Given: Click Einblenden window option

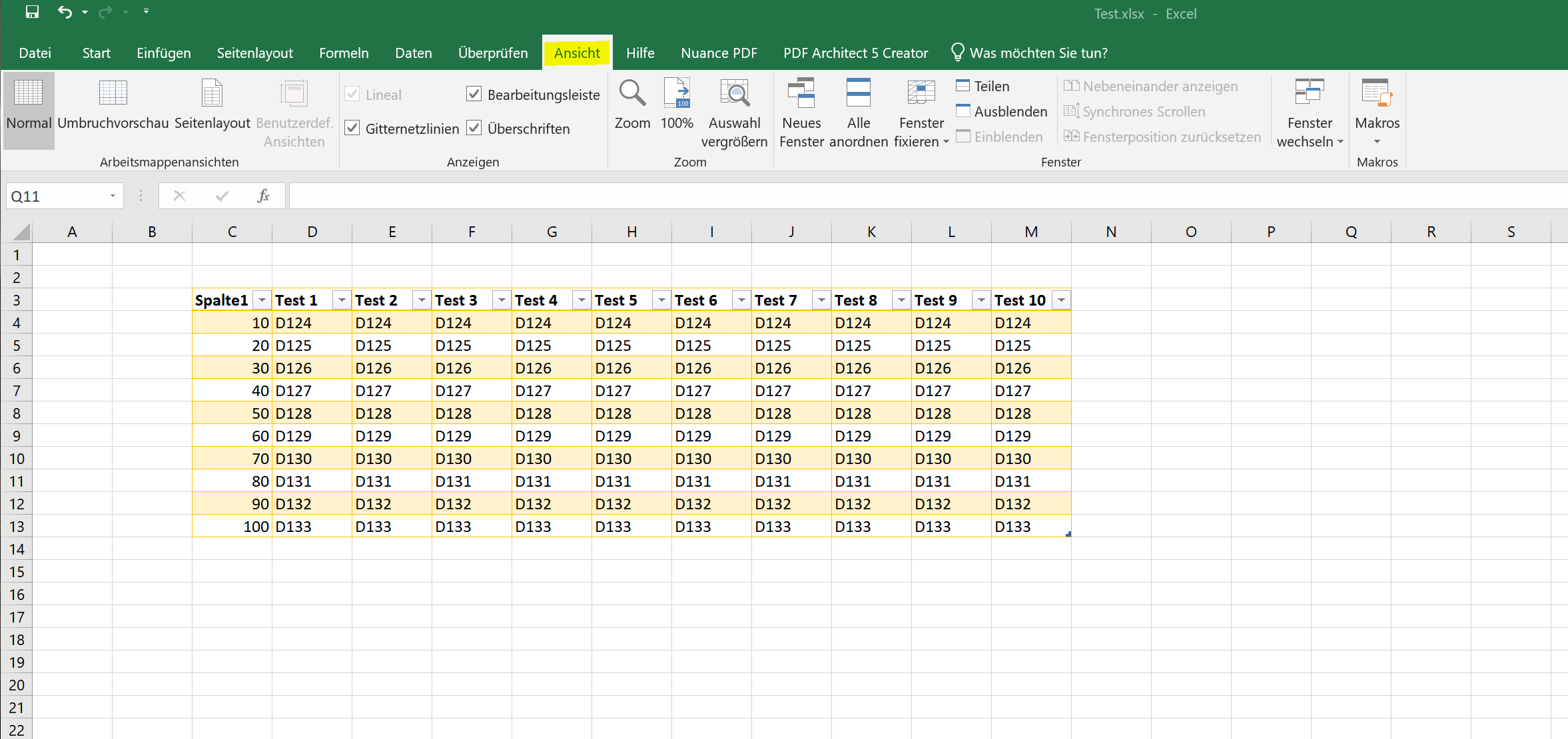Looking at the screenshot, I should pyautogui.click(x=999, y=137).
